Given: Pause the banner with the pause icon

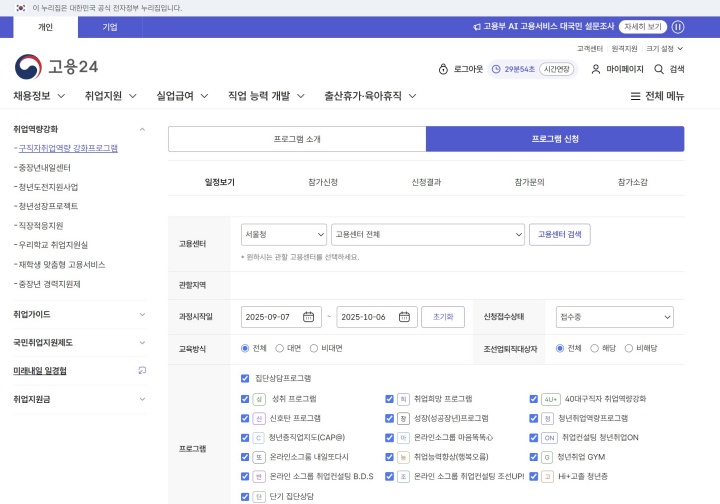Looking at the screenshot, I should click(678, 27).
